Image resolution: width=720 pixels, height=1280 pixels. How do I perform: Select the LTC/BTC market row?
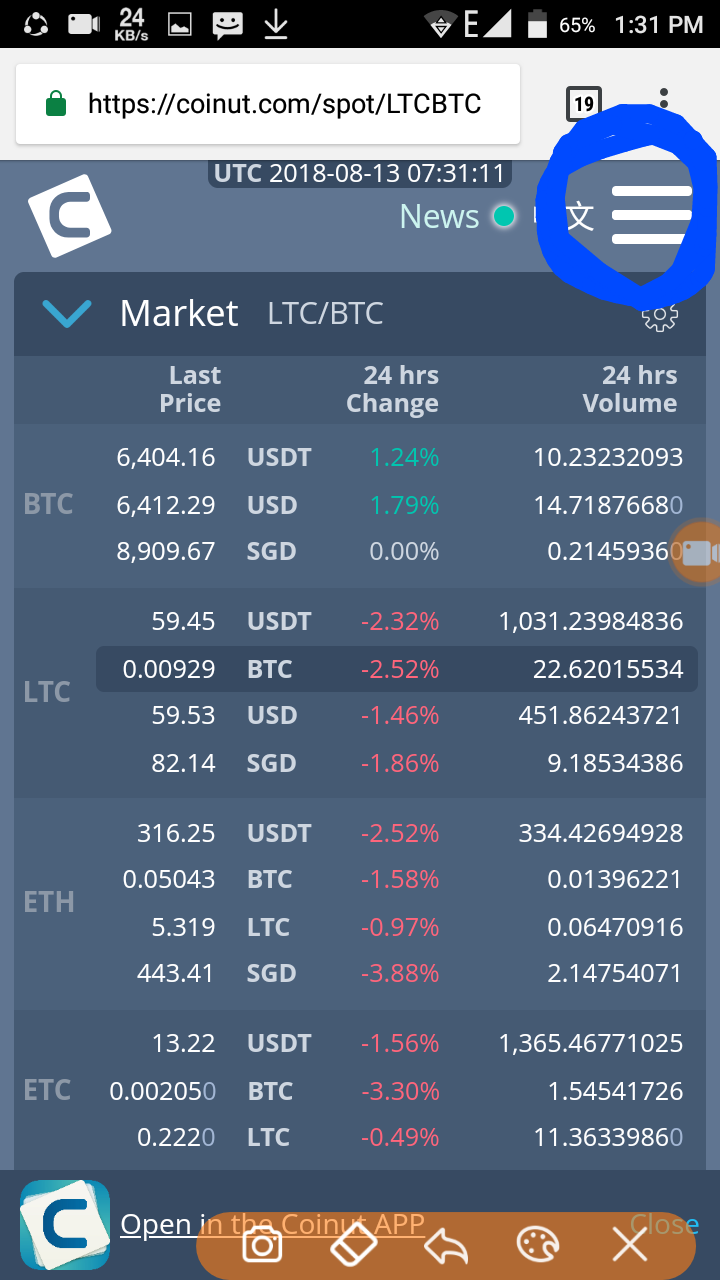click(396, 669)
